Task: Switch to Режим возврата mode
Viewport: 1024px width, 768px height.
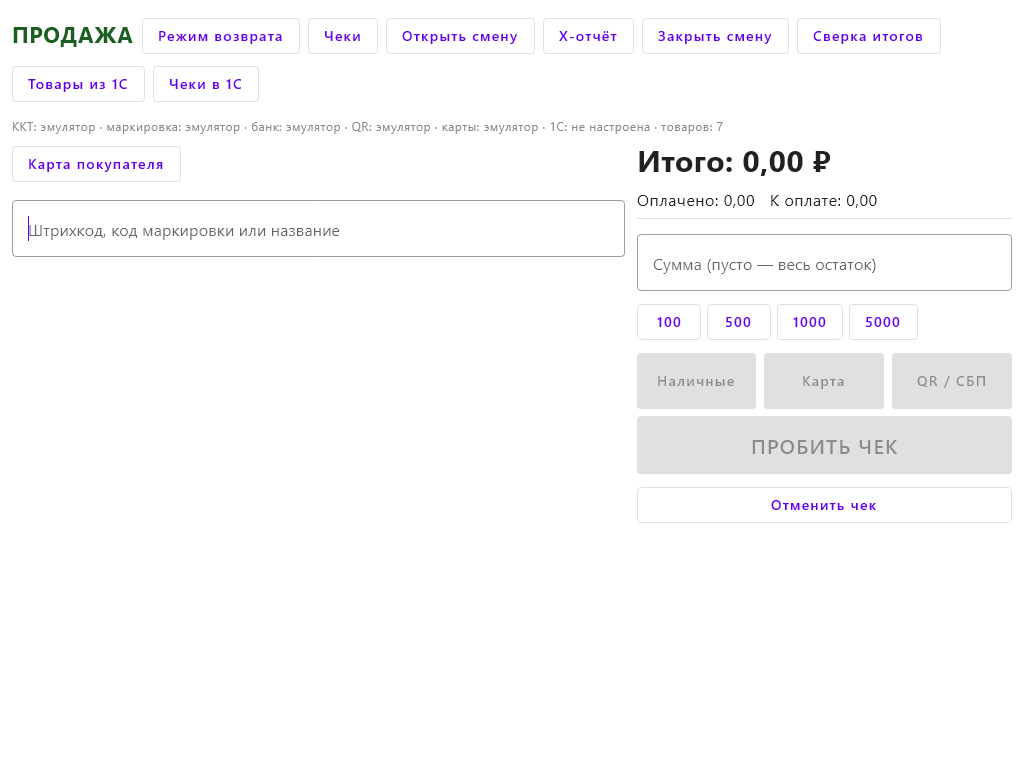Action: (x=221, y=36)
